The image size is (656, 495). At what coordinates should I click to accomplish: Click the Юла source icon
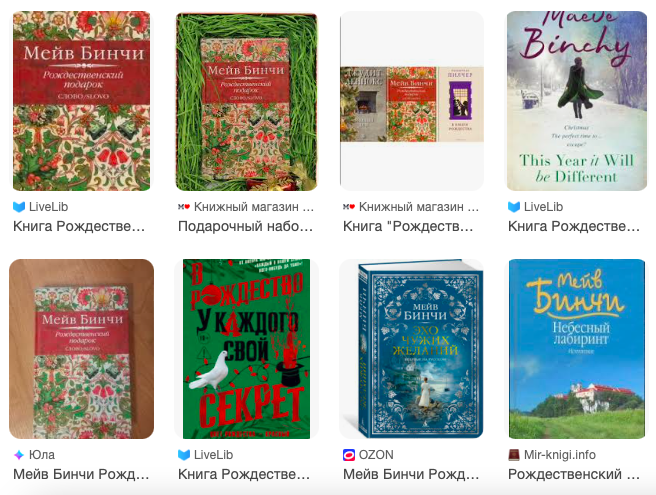19,455
